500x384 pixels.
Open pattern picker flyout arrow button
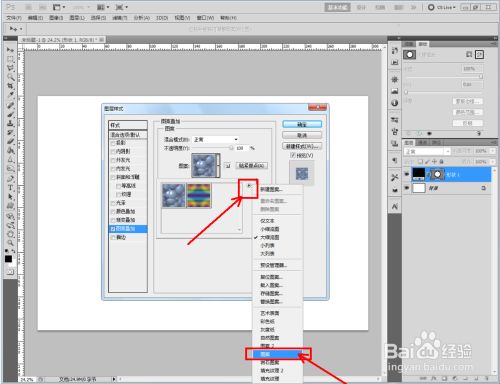coord(249,186)
